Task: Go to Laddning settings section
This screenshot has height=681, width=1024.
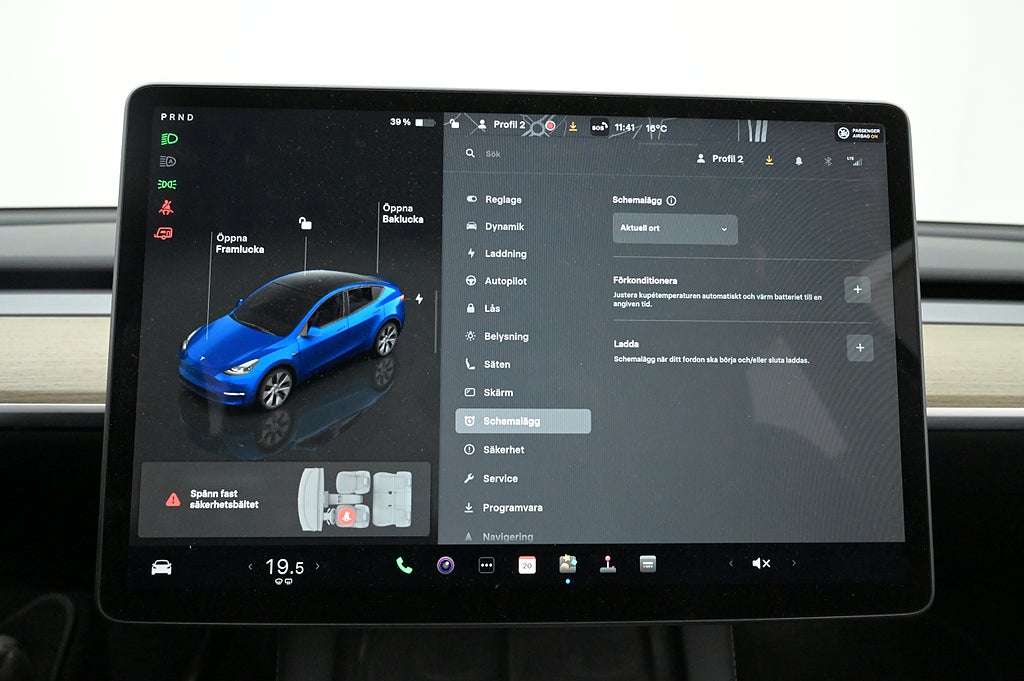Action: point(505,254)
